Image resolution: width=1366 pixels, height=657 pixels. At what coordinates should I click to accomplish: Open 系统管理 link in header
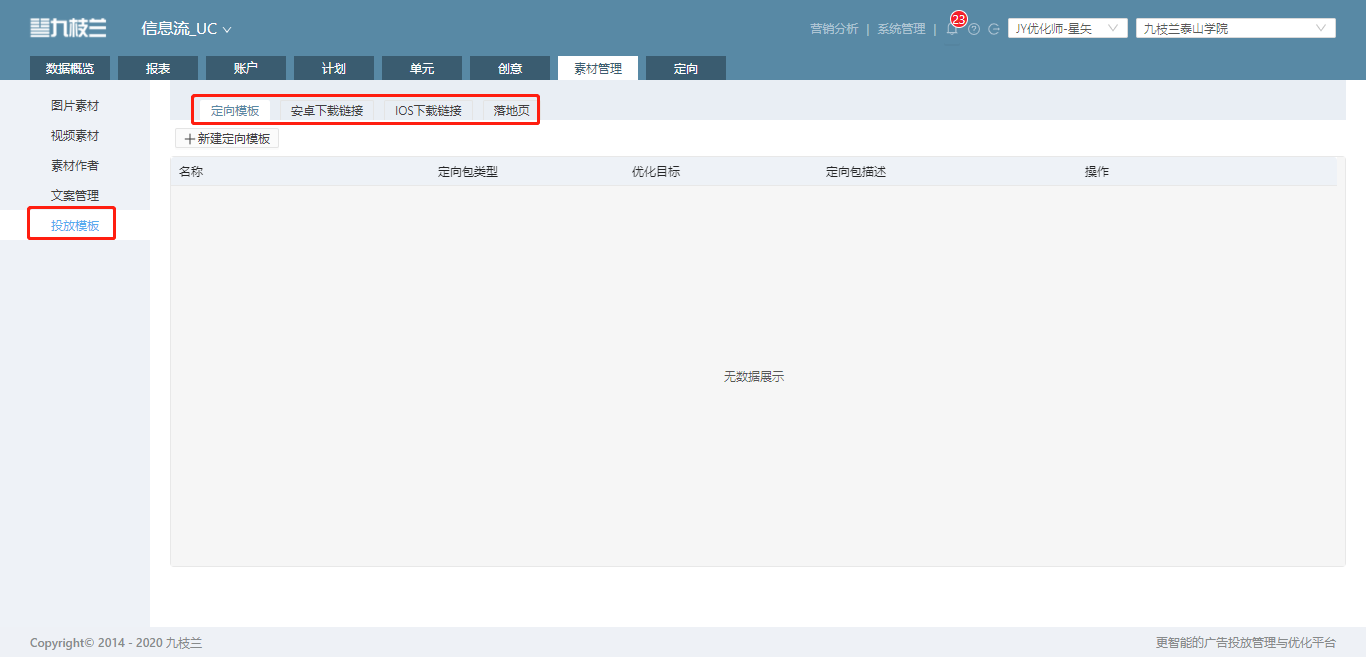pyautogui.click(x=902, y=29)
